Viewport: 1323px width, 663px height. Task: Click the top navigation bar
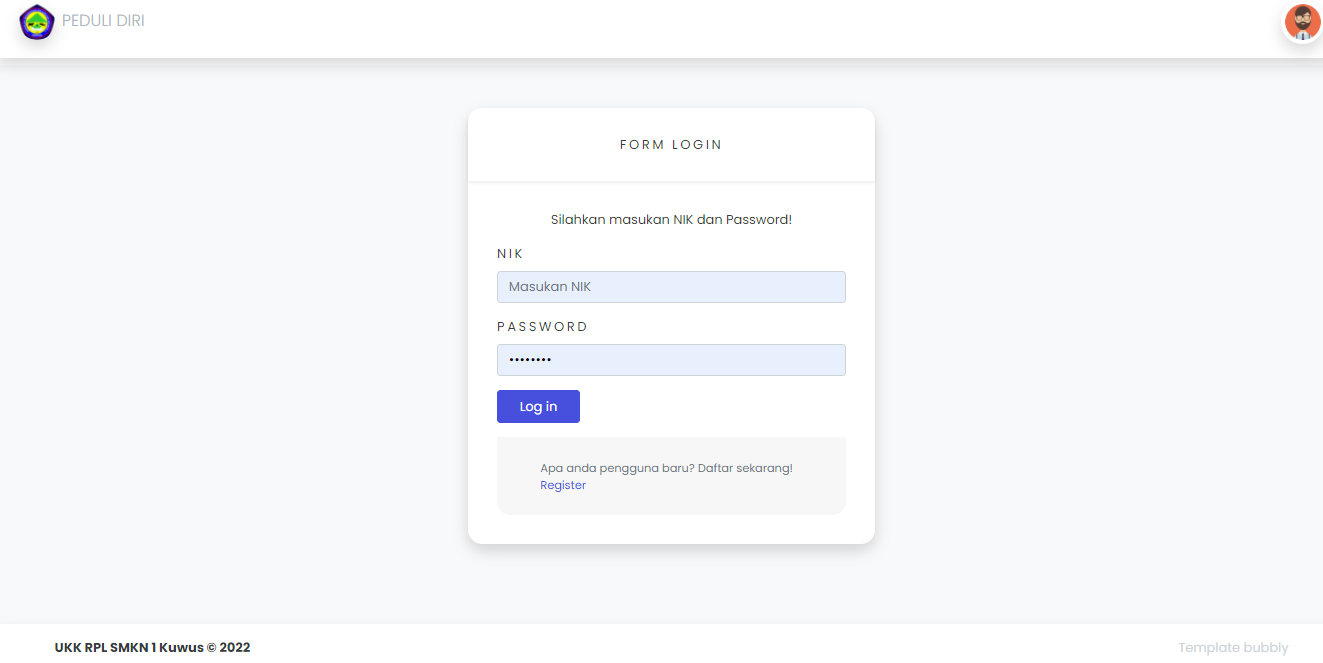[x=660, y=28]
